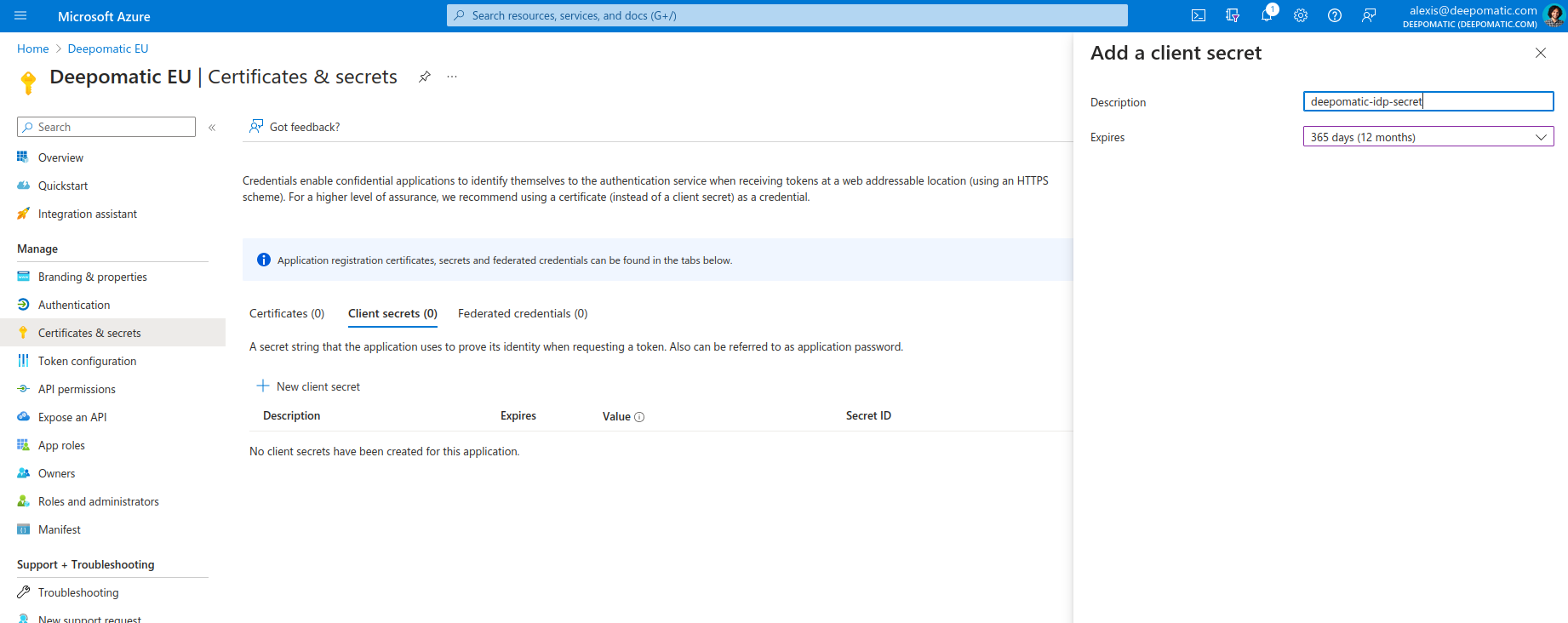Image resolution: width=1568 pixels, height=623 pixels.
Task: Select the Client secrets (0) tab
Action: click(x=392, y=314)
